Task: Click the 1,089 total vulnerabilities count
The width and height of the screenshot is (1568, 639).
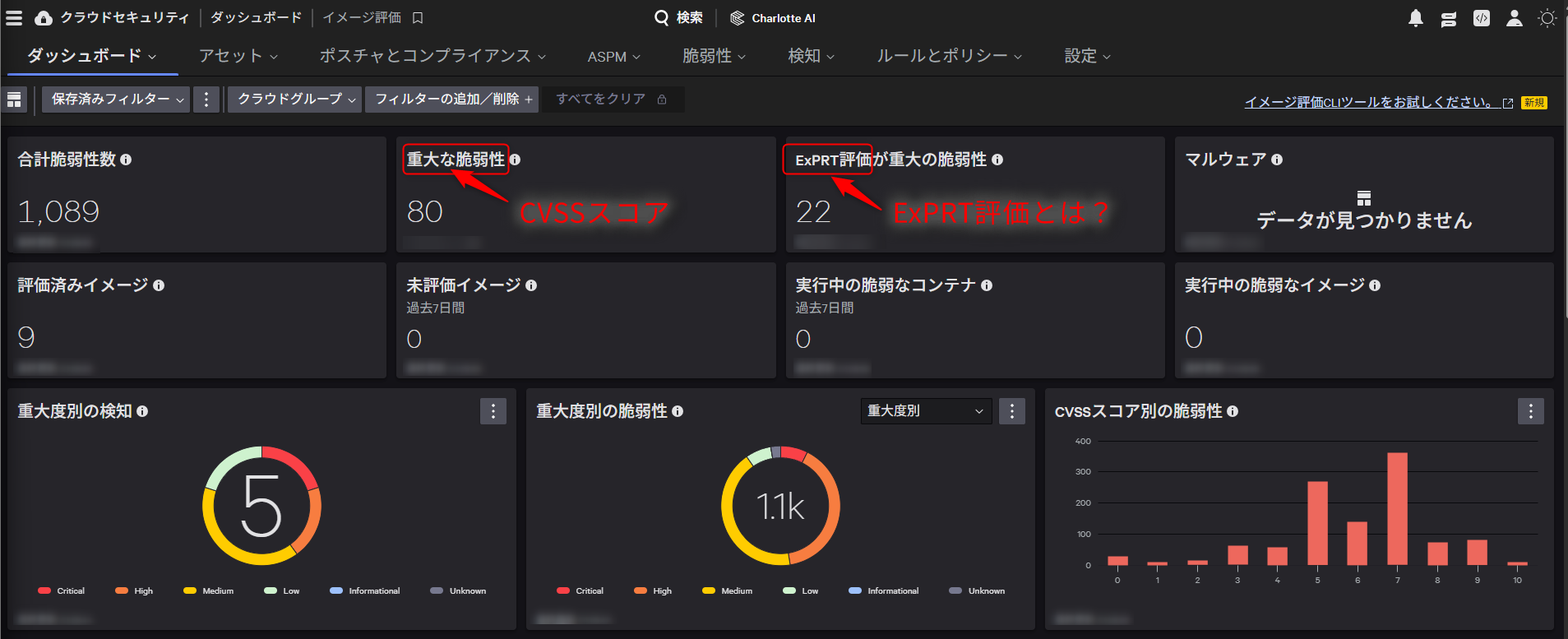Action: (x=58, y=212)
